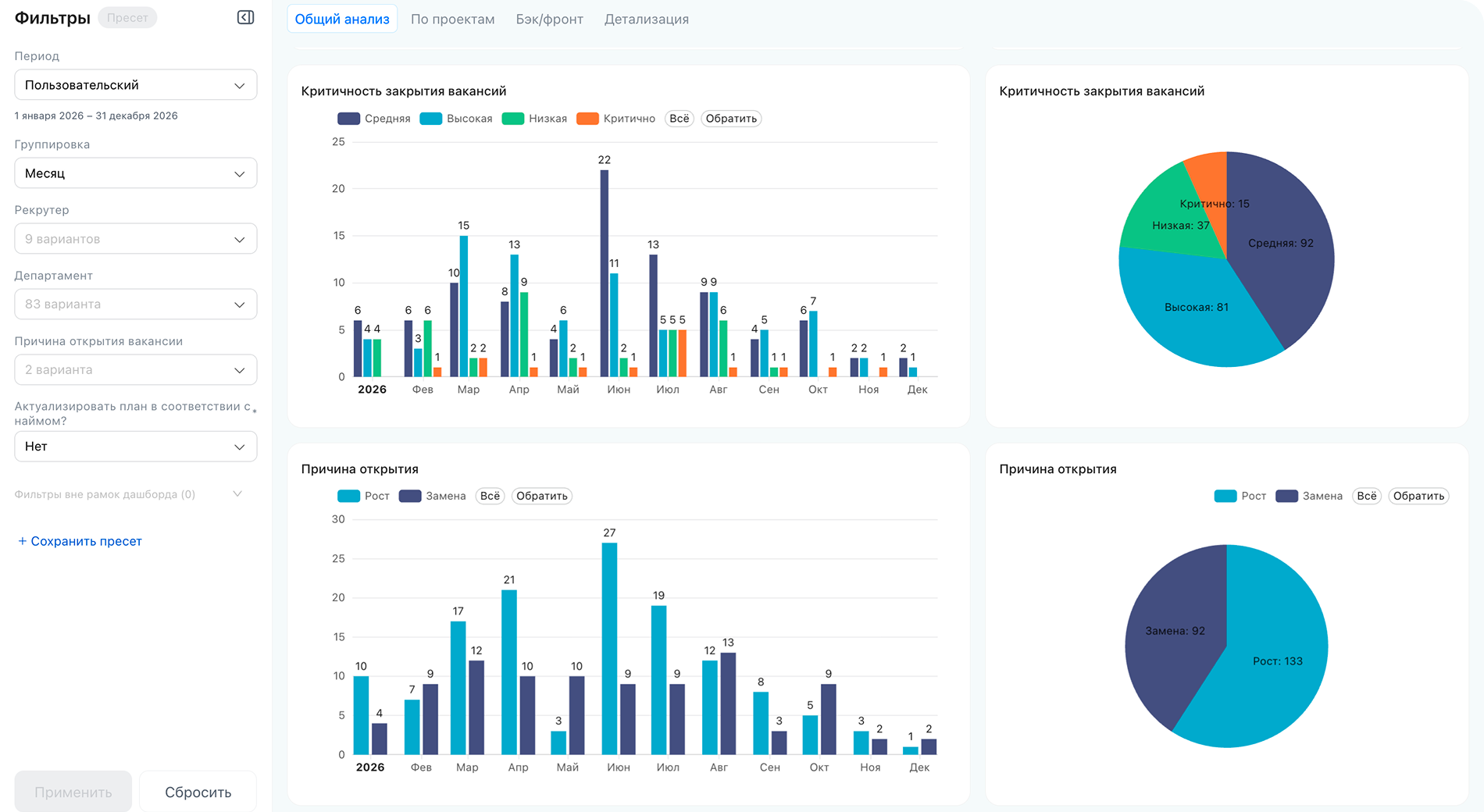
Task: Select the Детализация tab
Action: point(647,19)
